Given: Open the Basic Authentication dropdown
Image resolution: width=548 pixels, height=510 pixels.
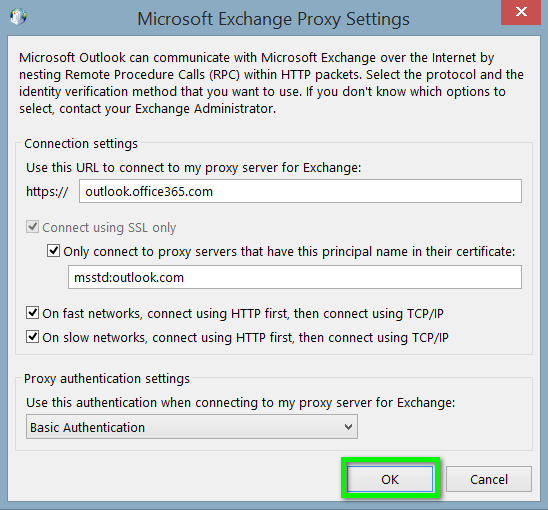Looking at the screenshot, I should coord(192,427).
